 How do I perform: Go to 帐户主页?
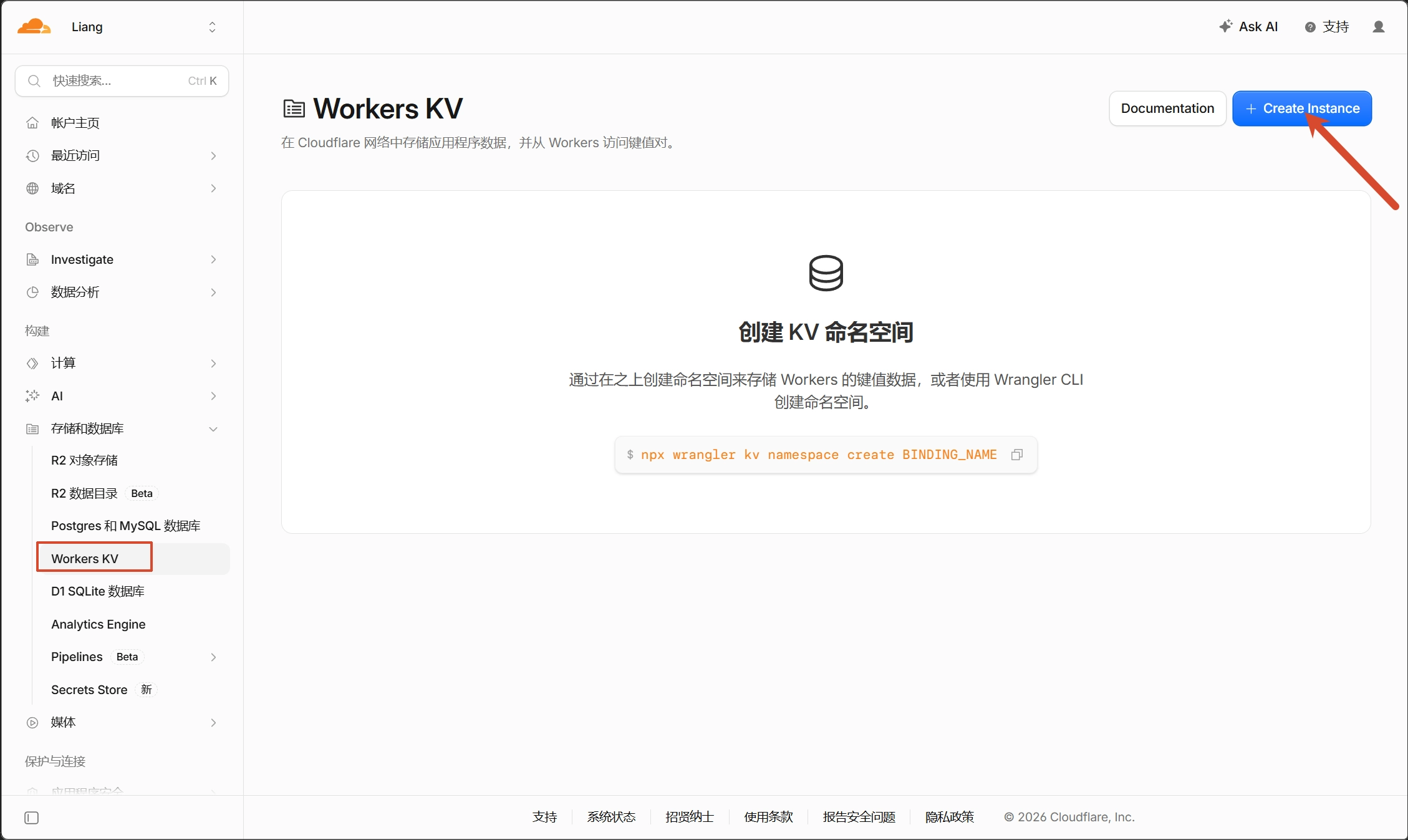pyautogui.click(x=75, y=123)
